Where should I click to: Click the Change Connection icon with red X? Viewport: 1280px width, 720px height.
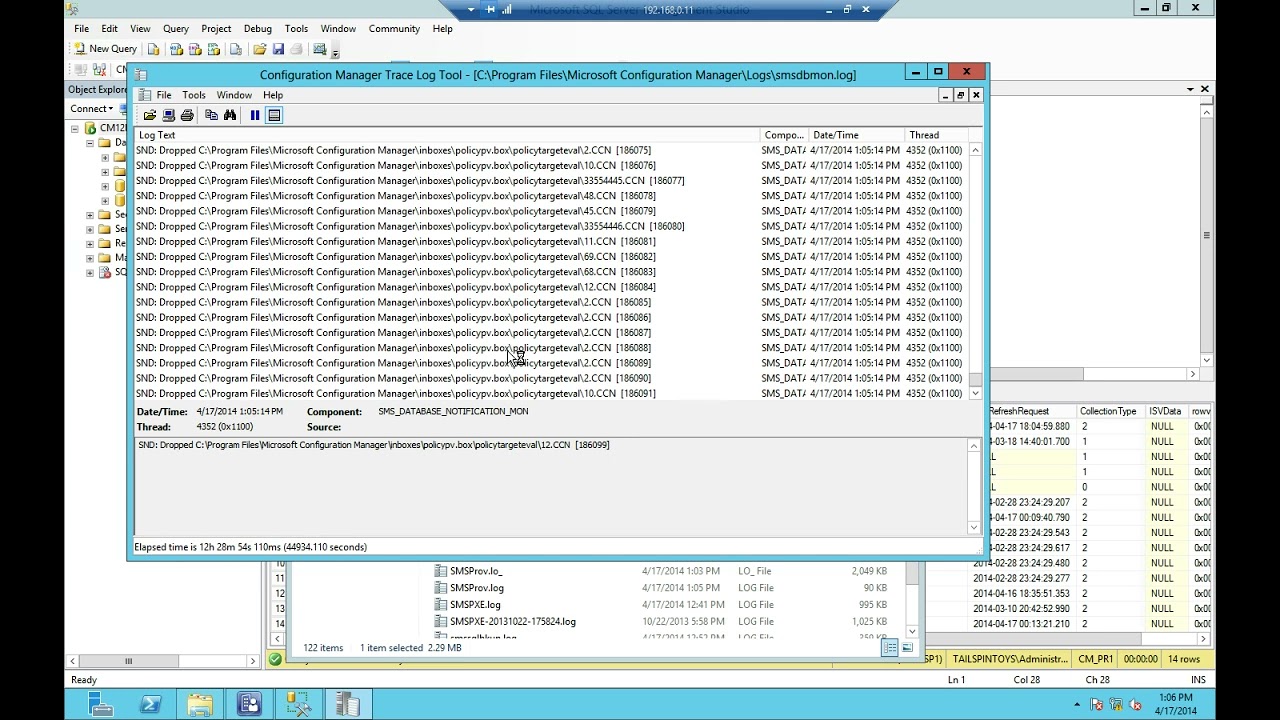pos(99,70)
